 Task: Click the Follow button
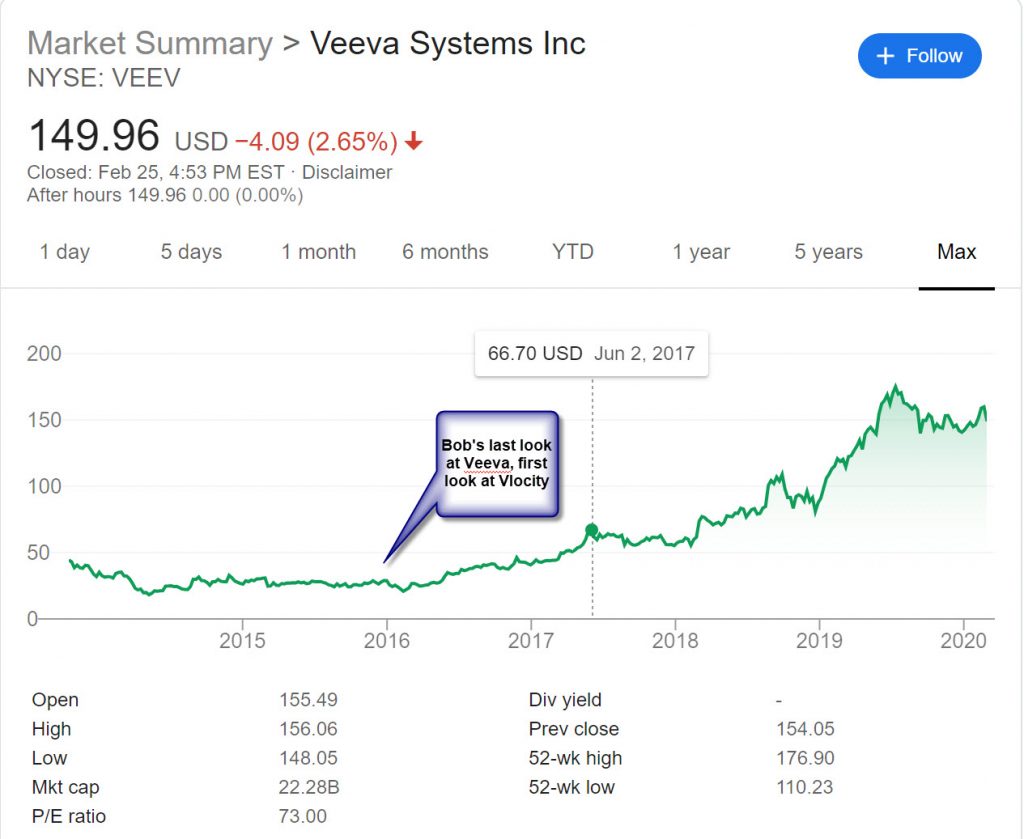[x=919, y=56]
